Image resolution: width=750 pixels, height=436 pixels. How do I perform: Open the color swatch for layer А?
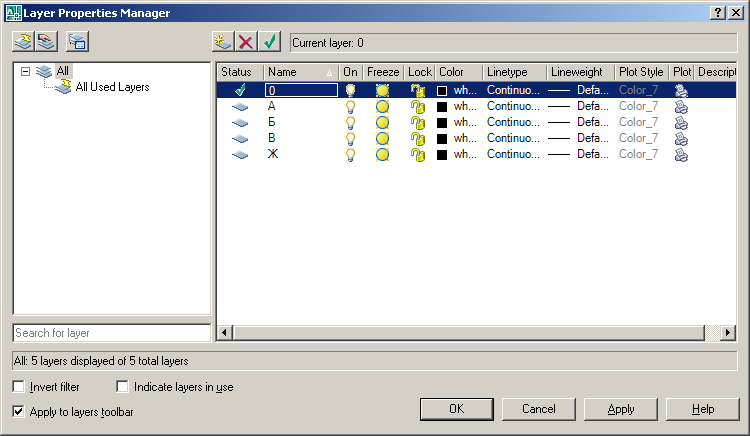442,107
